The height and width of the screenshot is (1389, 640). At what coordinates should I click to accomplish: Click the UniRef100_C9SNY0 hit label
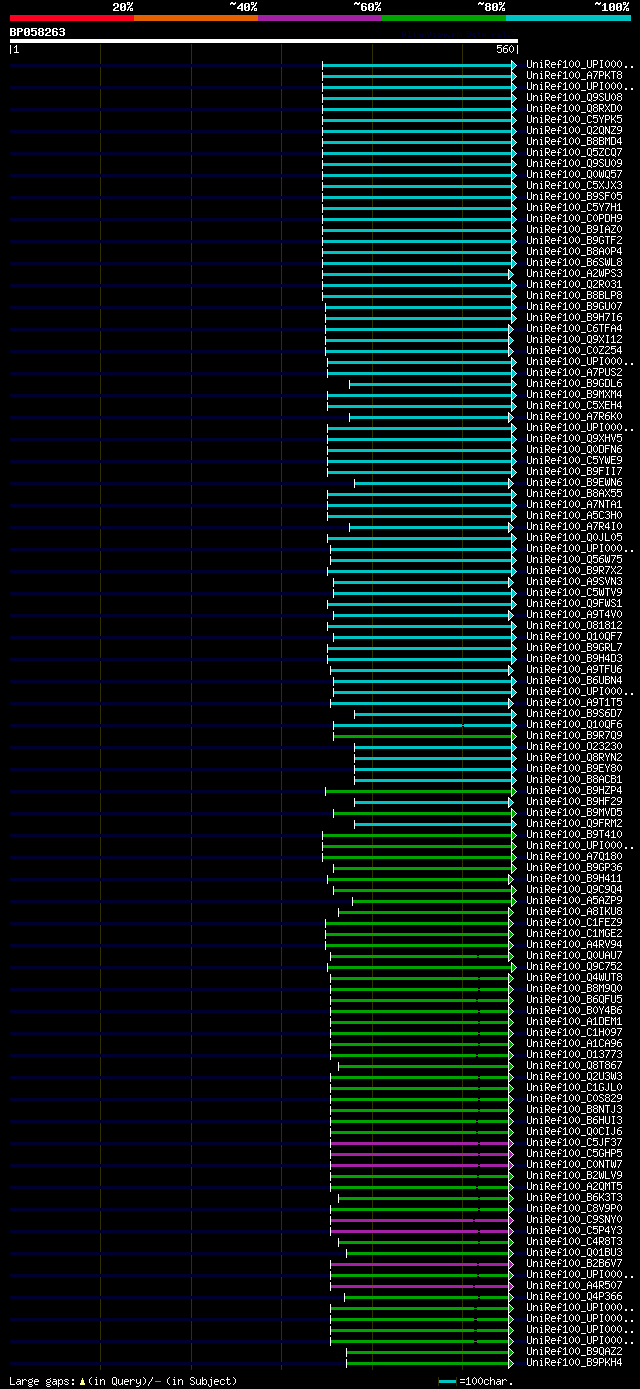click(x=574, y=1219)
